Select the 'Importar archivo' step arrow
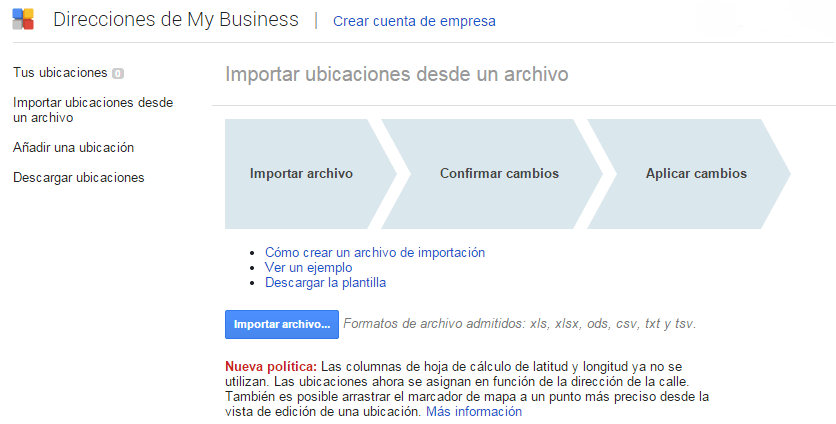The height and width of the screenshot is (424, 836). [301, 174]
